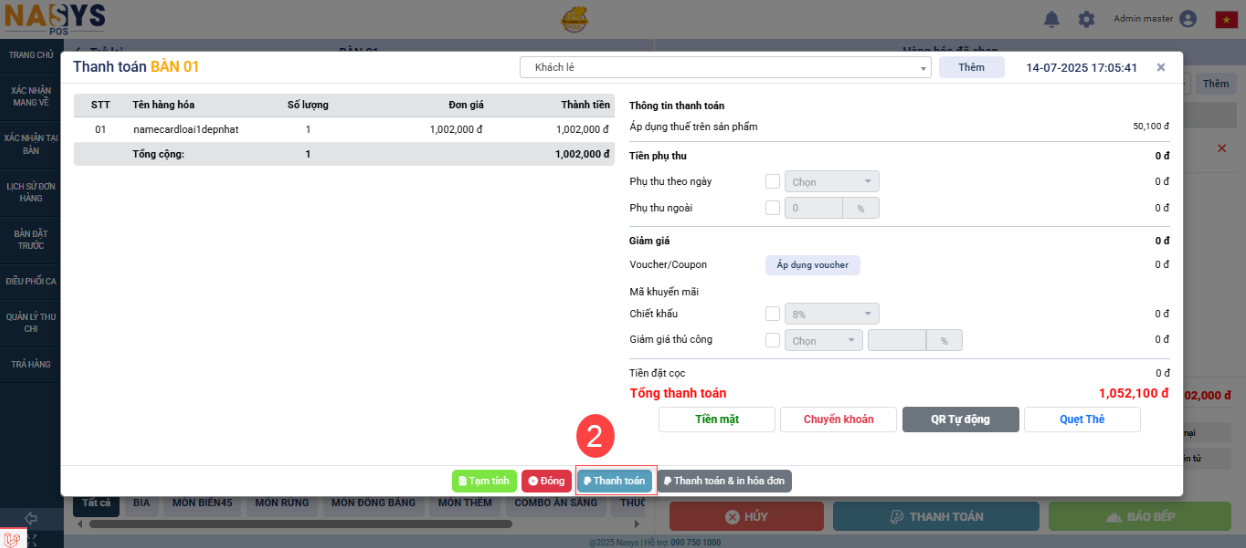Check the Giảm giá thủ công checkbox
Screen dimensions: 1246x548
coord(772,340)
